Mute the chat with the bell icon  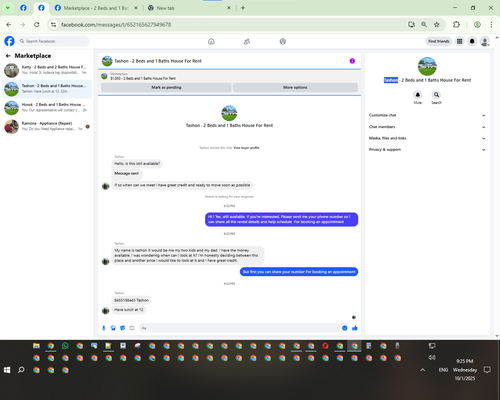point(418,95)
